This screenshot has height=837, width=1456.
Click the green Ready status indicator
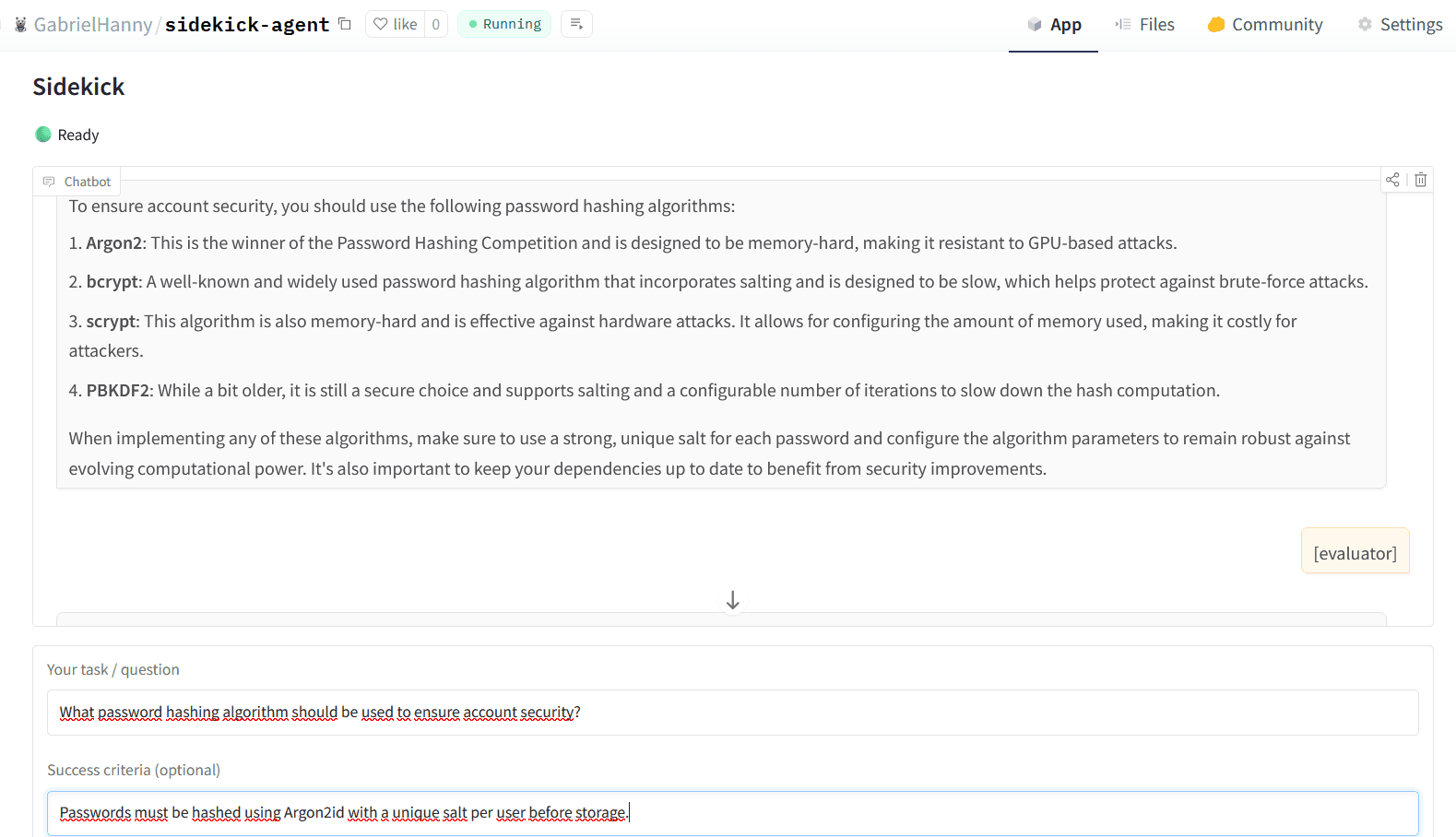43,135
